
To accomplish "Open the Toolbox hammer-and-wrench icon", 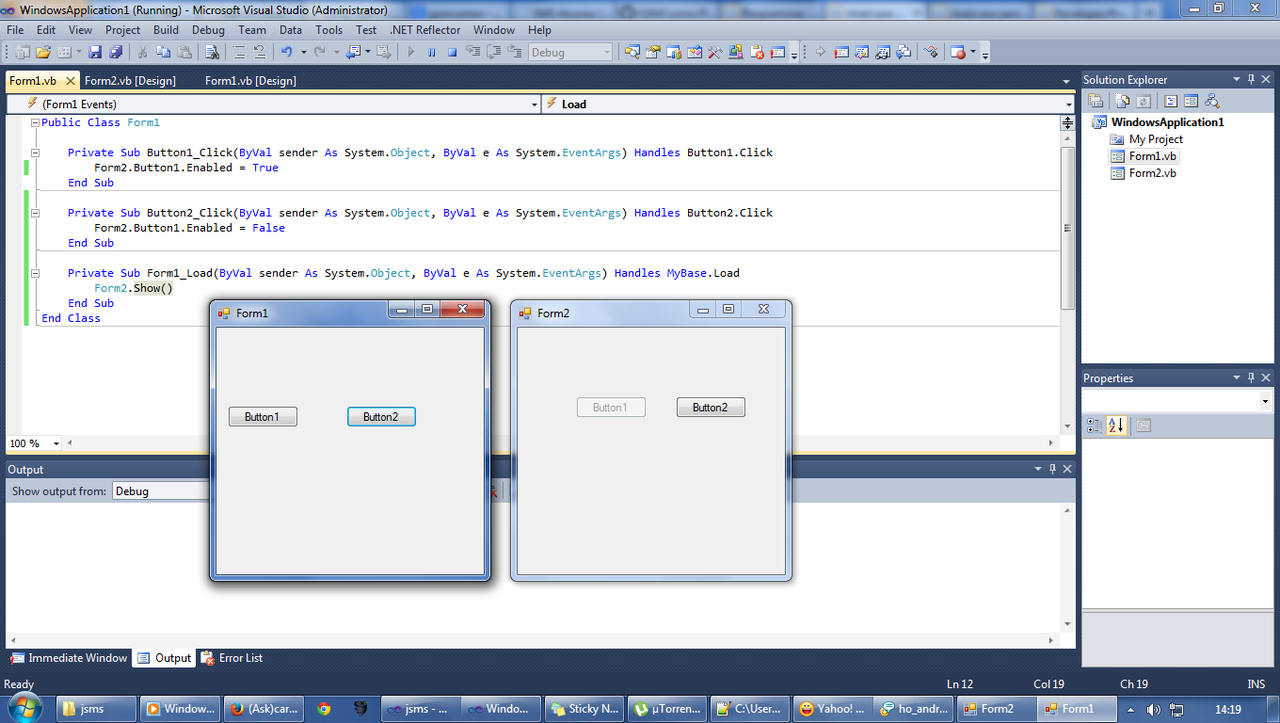I will click(x=715, y=52).
